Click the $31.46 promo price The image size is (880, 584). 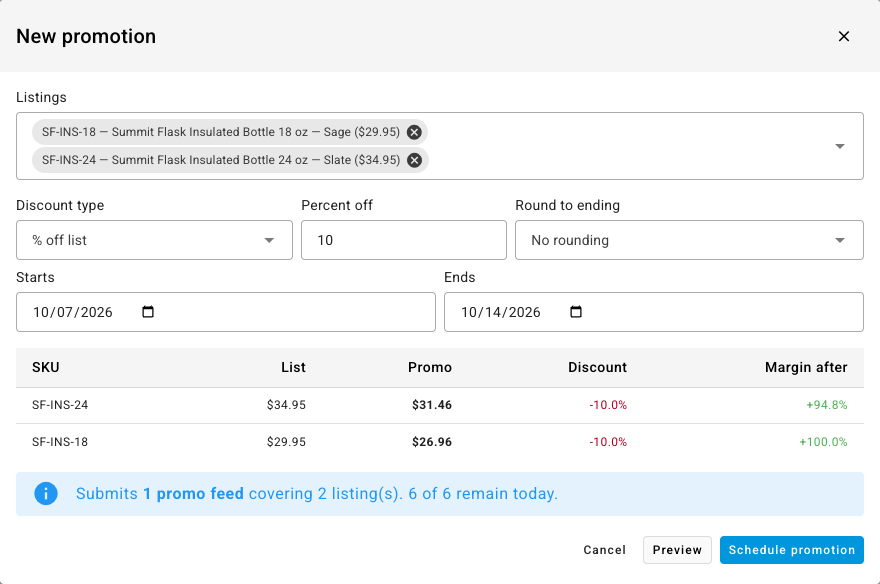[432, 405]
